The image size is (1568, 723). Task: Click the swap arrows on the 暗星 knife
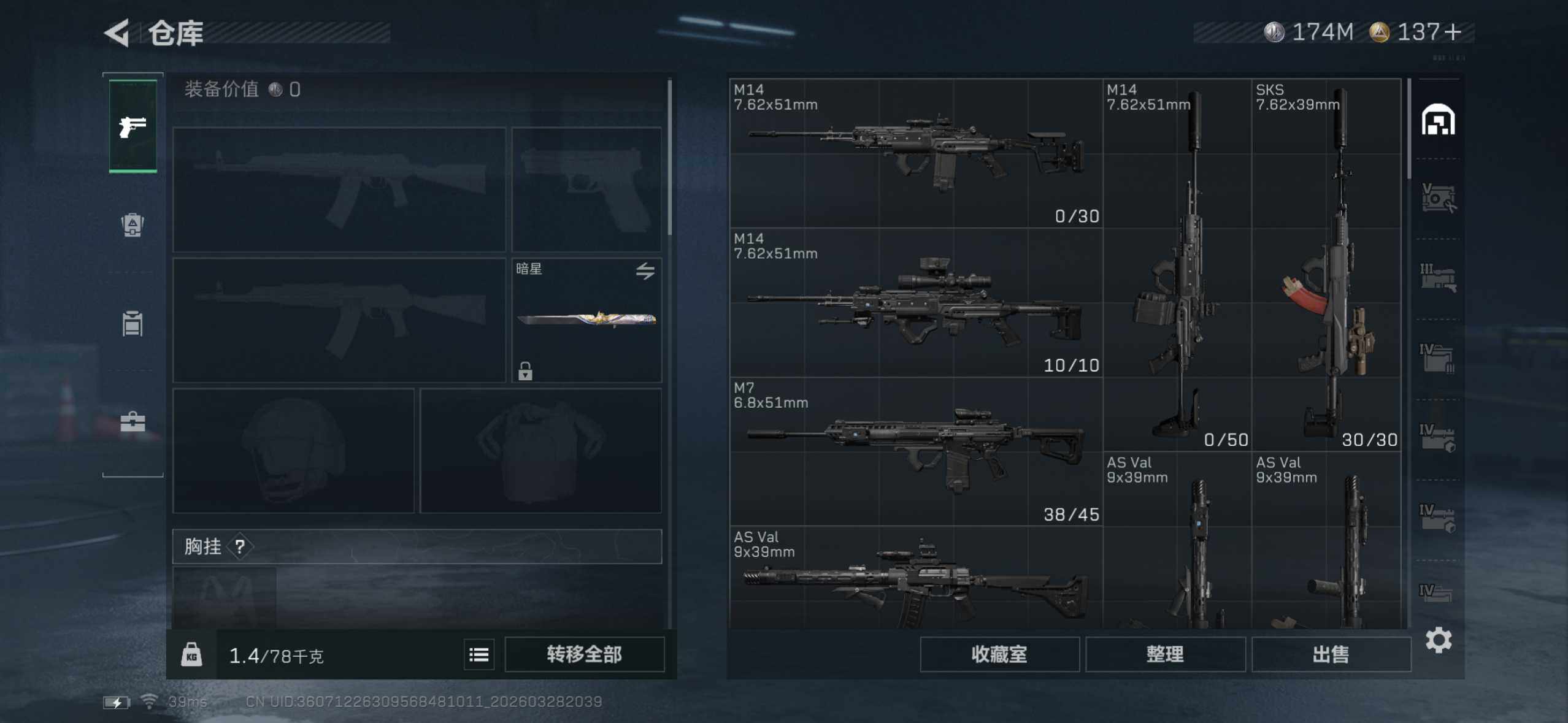(645, 271)
